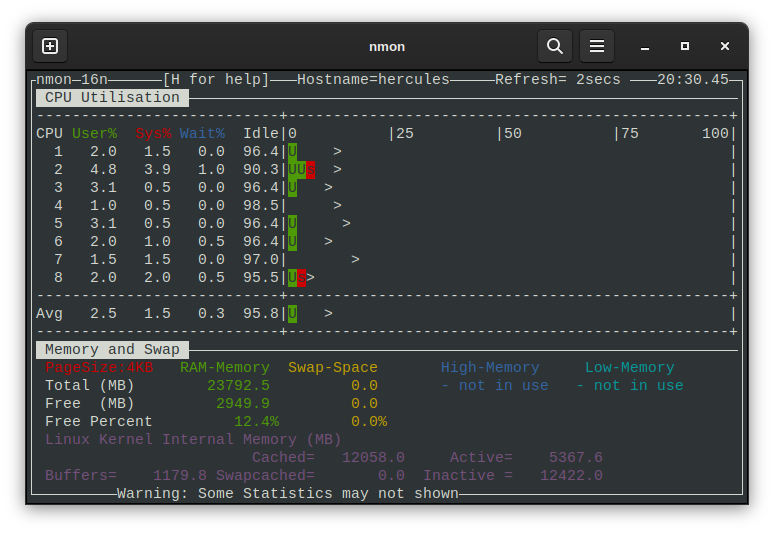
Task: Click the '[H for help]' text
Action: pyautogui.click(x=216, y=79)
